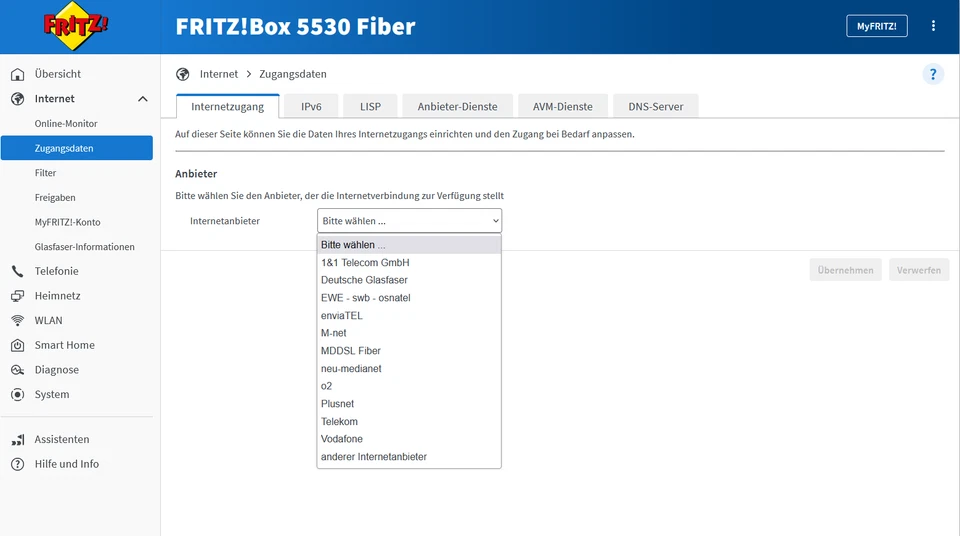
Task: Open the three-dot menu in header
Action: tap(933, 26)
